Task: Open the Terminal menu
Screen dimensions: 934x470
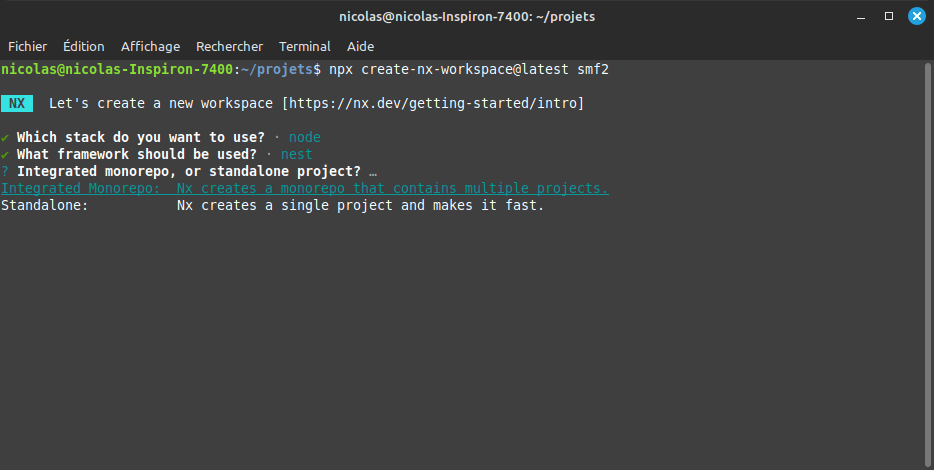Action: (x=304, y=46)
